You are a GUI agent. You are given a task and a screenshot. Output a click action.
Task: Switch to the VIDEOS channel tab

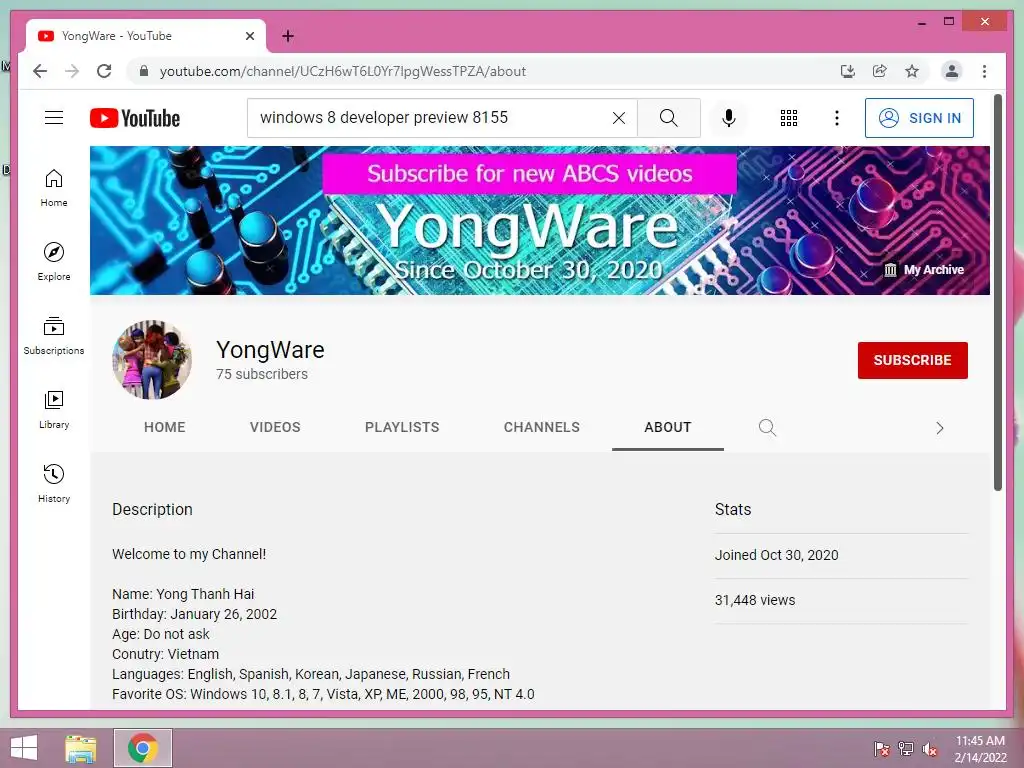pyautogui.click(x=275, y=427)
